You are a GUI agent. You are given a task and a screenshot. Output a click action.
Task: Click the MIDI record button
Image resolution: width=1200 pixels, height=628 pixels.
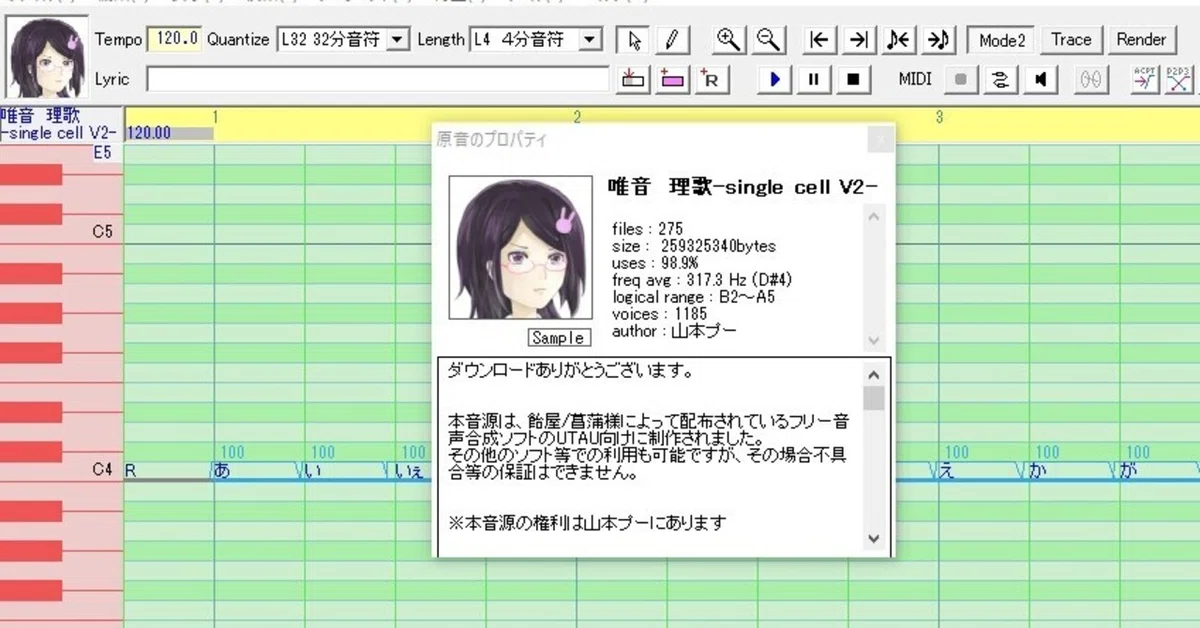[x=961, y=79]
